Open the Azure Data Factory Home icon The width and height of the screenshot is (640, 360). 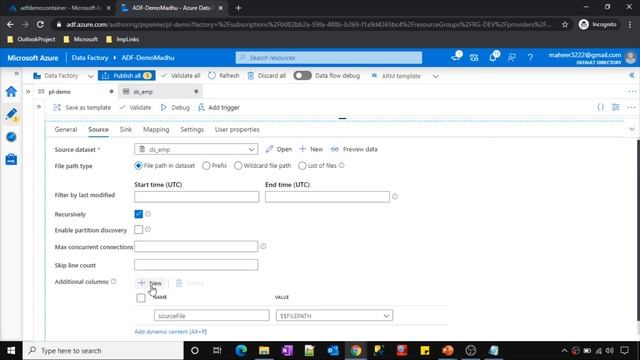11,91
